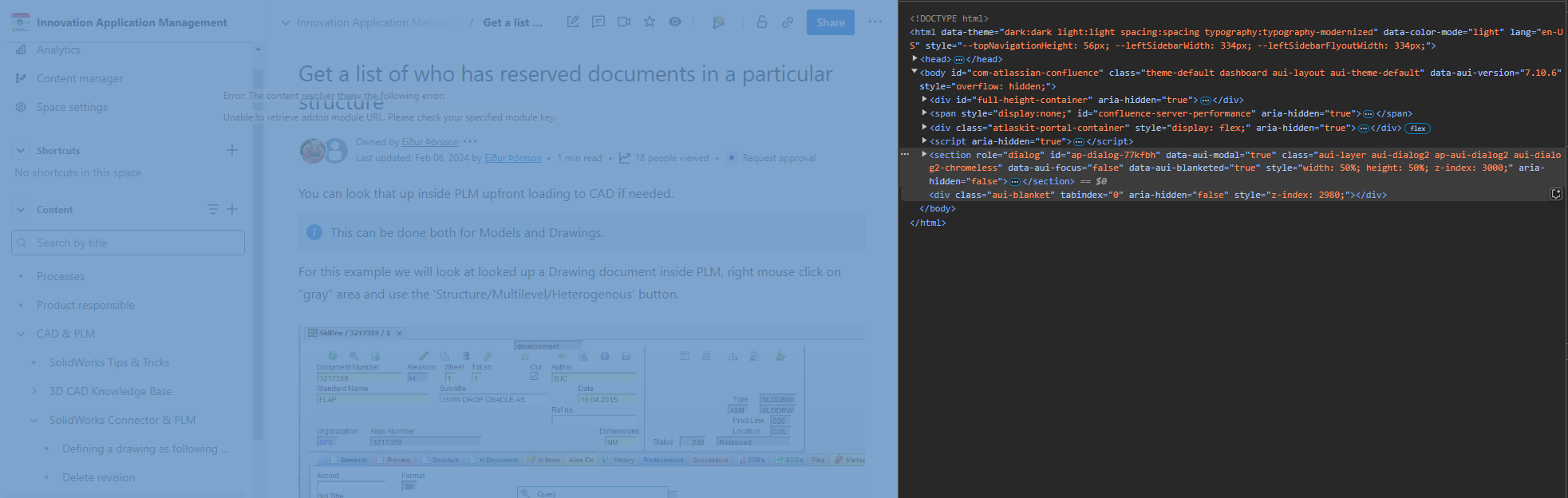This screenshot has width=1568, height=498.
Task: Copy the page link via chain icon
Action: point(788,22)
